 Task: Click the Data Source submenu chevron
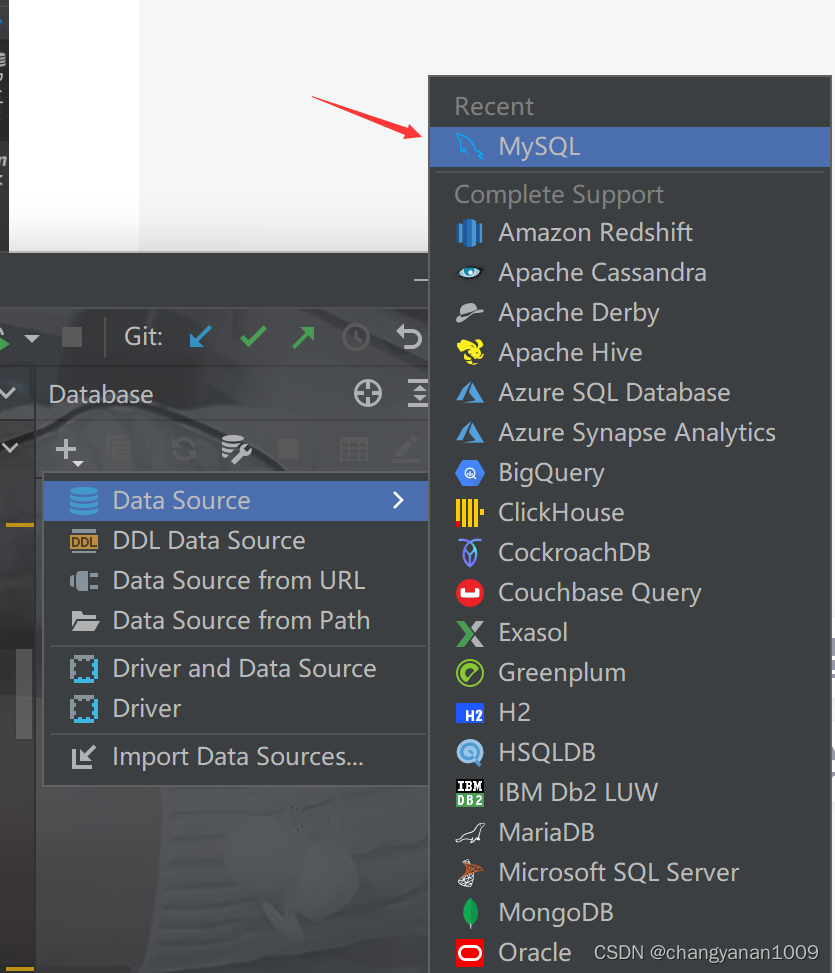tap(398, 500)
